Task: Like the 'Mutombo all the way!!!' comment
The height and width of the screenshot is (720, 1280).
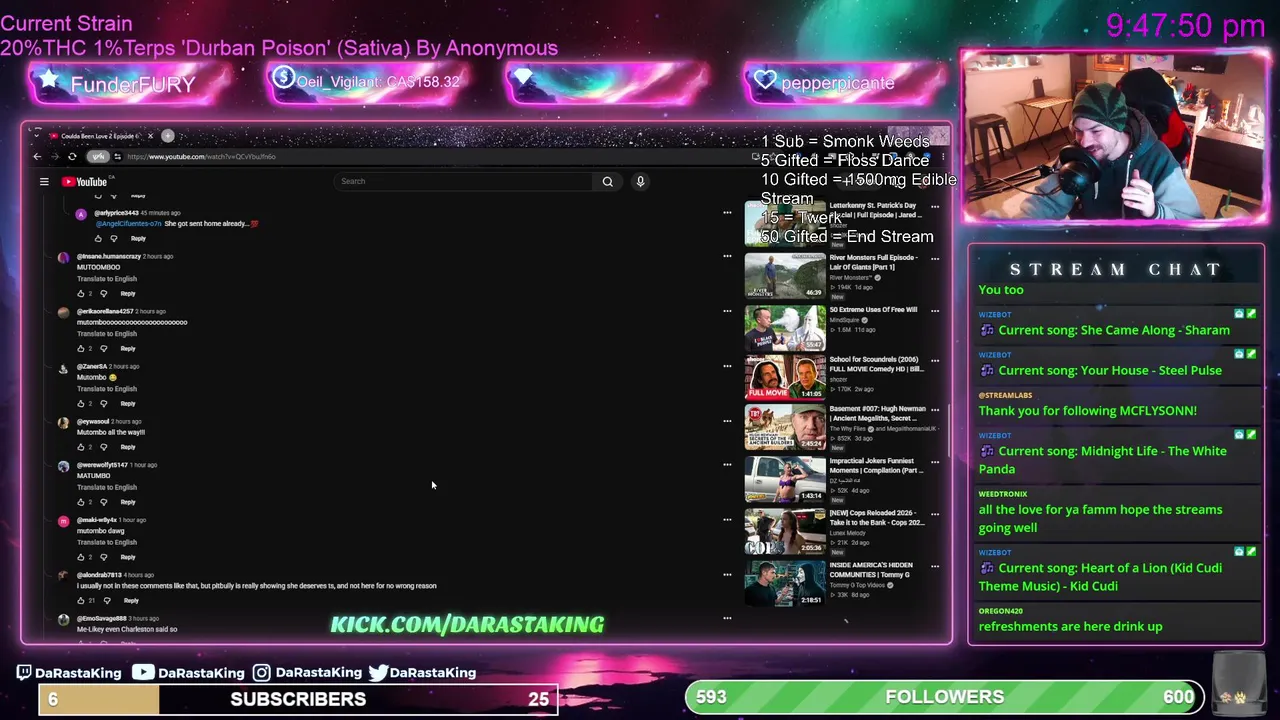Action: 81,447
